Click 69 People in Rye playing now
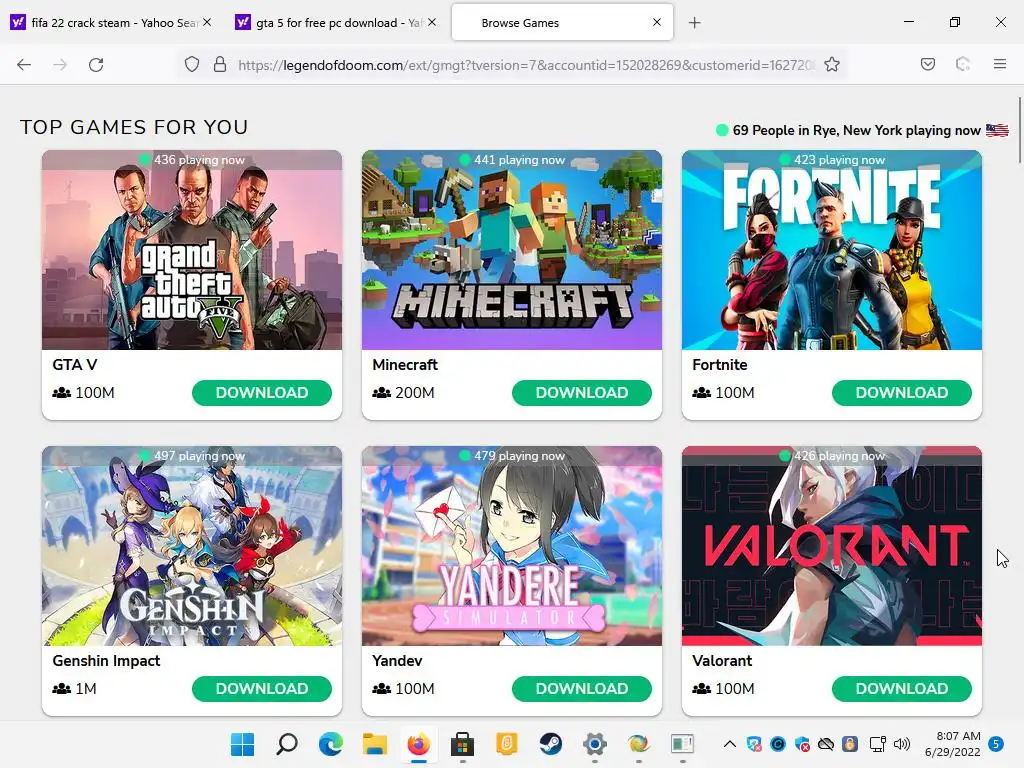The height and width of the screenshot is (768, 1024). point(856,130)
